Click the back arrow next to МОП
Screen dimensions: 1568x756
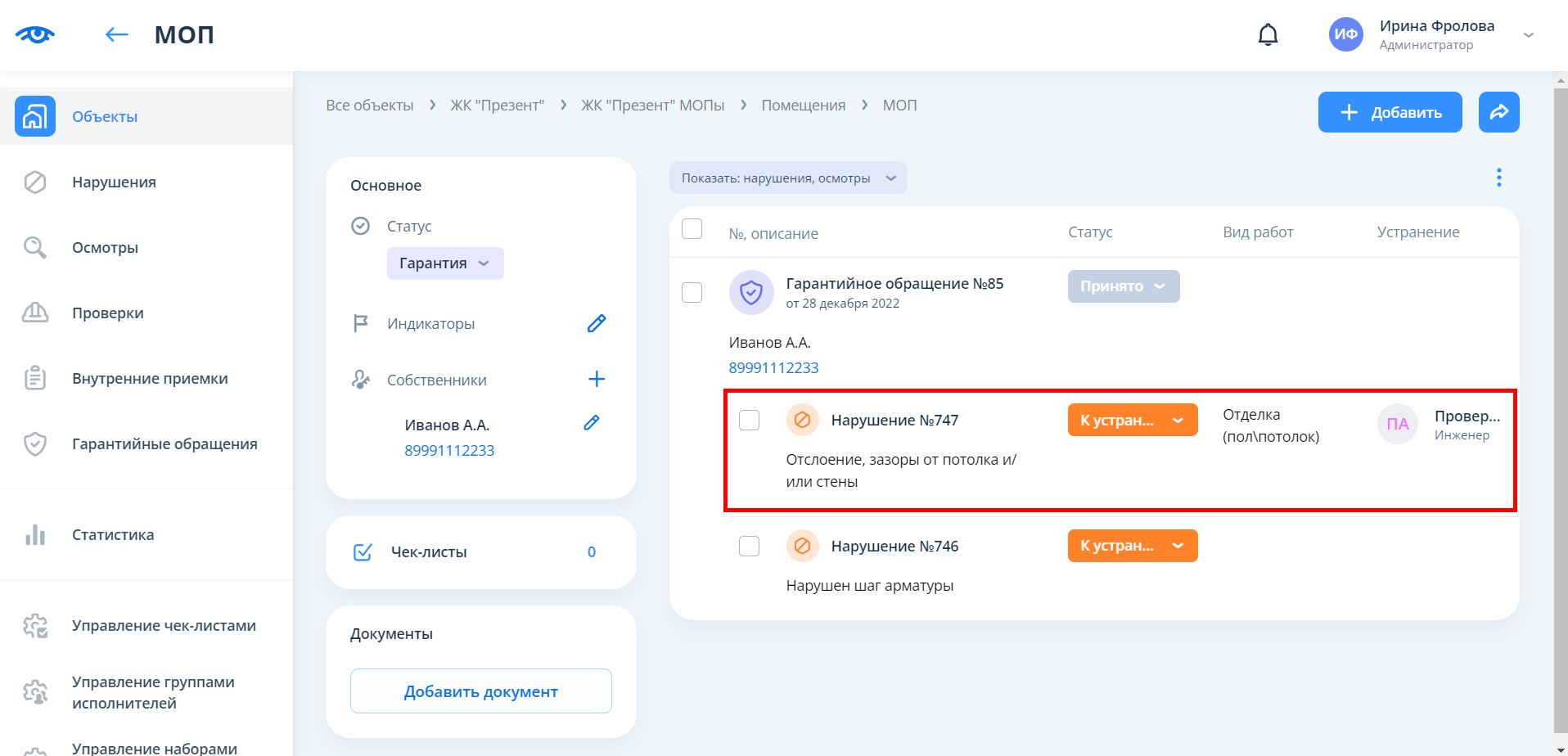(x=117, y=34)
